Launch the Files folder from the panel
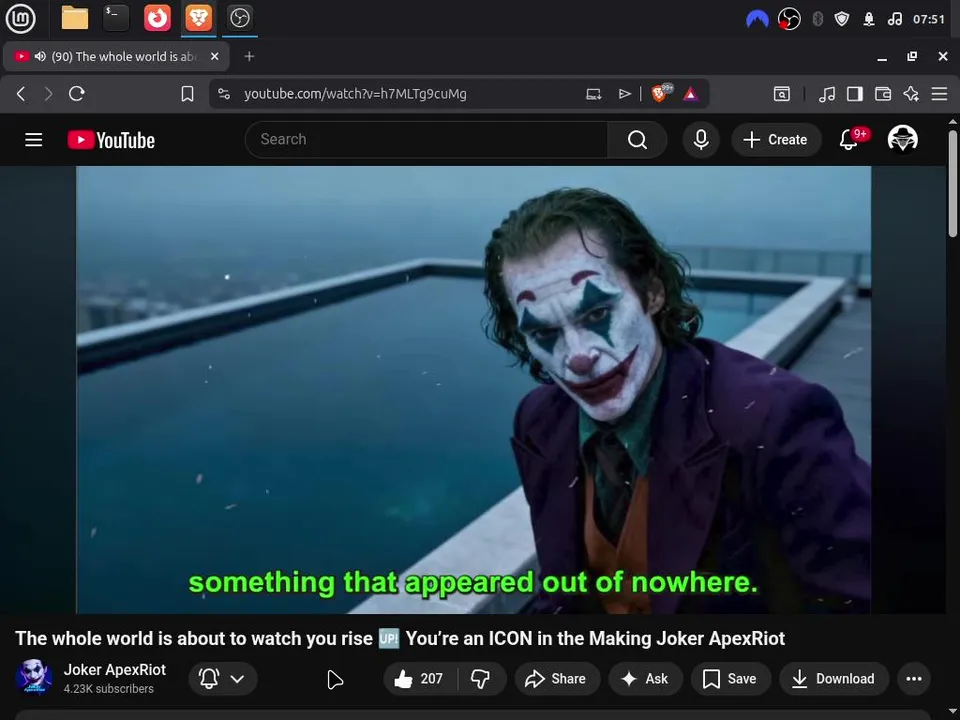Image resolution: width=960 pixels, height=720 pixels. pyautogui.click(x=75, y=18)
